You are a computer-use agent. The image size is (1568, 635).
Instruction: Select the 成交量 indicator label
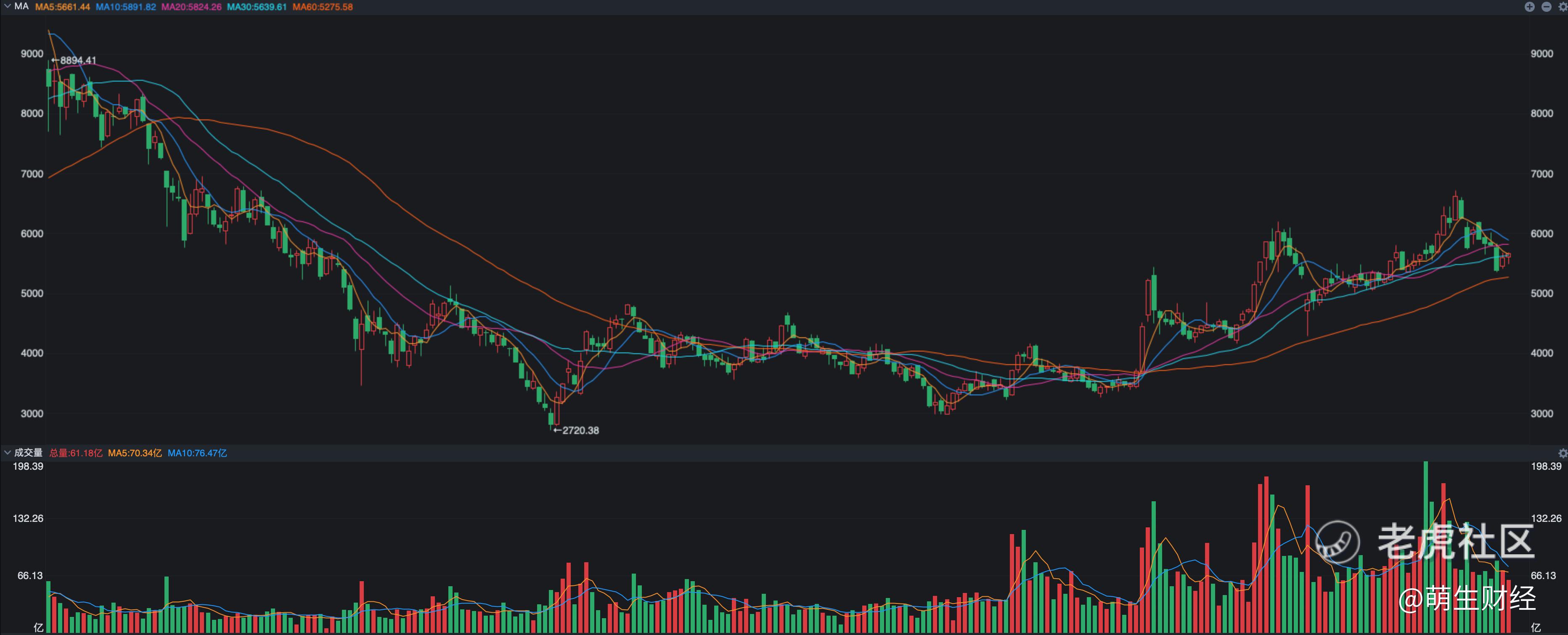pyautogui.click(x=28, y=452)
